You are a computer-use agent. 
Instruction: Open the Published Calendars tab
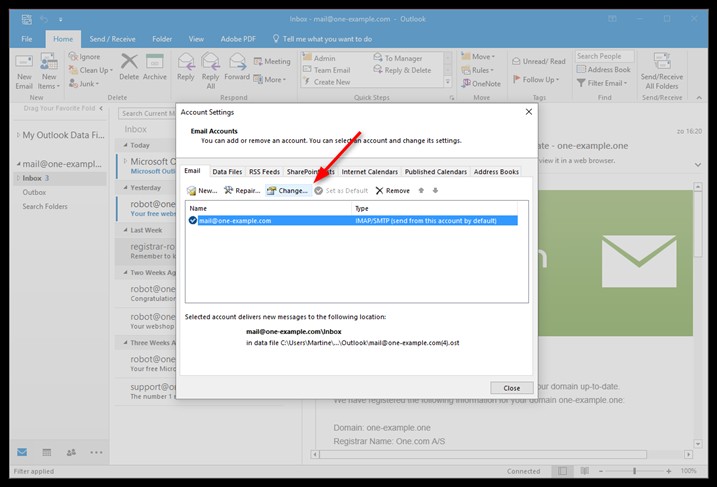coord(436,171)
